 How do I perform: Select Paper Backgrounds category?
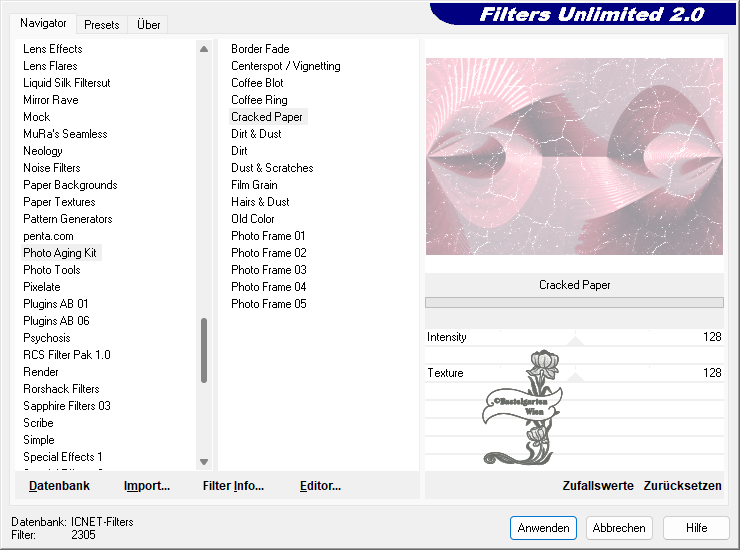tap(70, 185)
